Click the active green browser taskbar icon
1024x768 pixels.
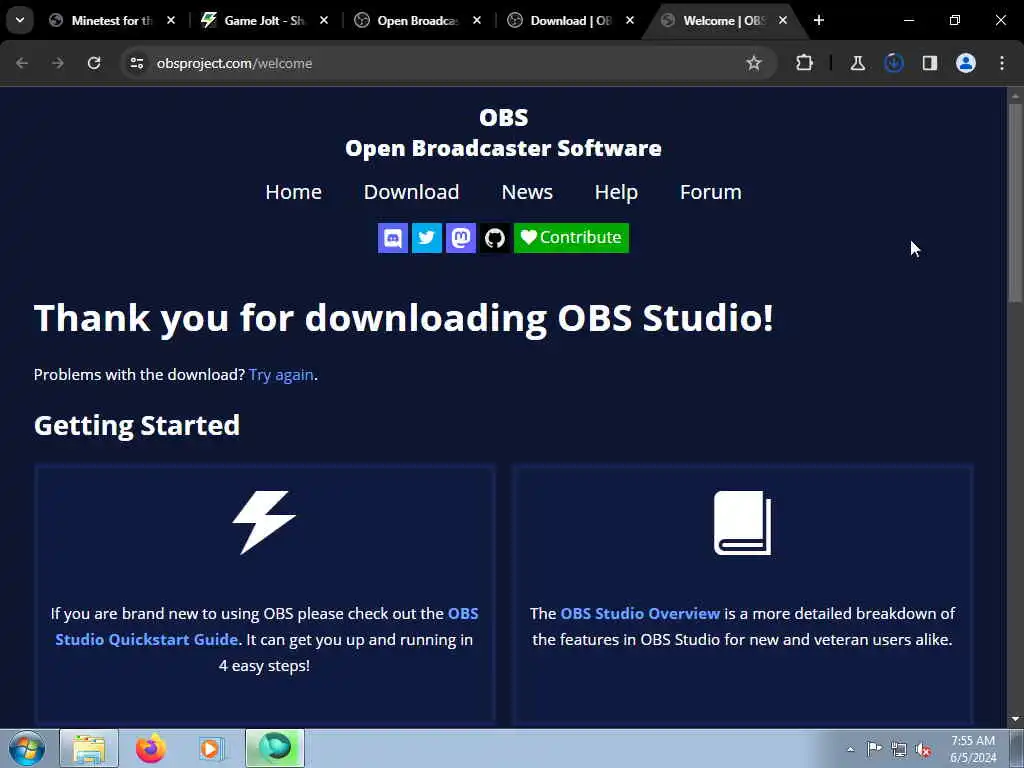click(275, 748)
